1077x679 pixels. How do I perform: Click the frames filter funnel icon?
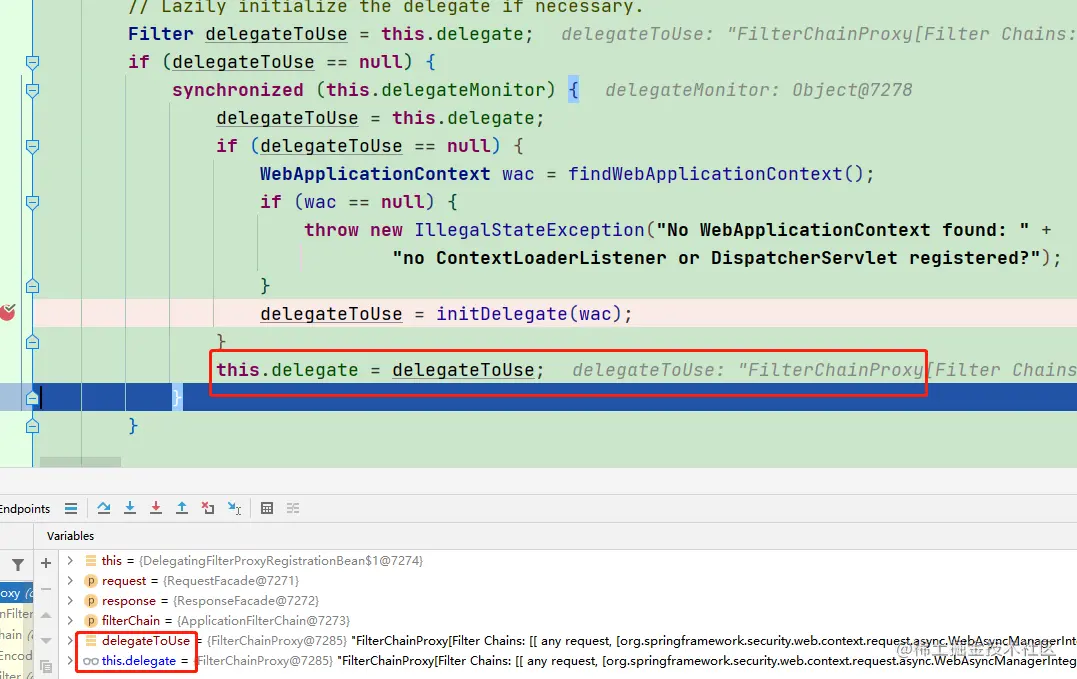pos(18,564)
